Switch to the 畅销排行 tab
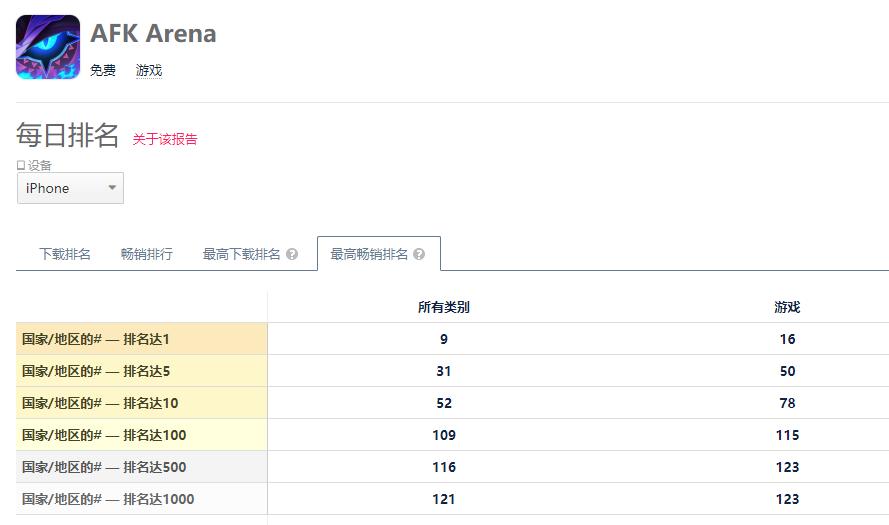This screenshot has width=889, height=525. point(147,254)
